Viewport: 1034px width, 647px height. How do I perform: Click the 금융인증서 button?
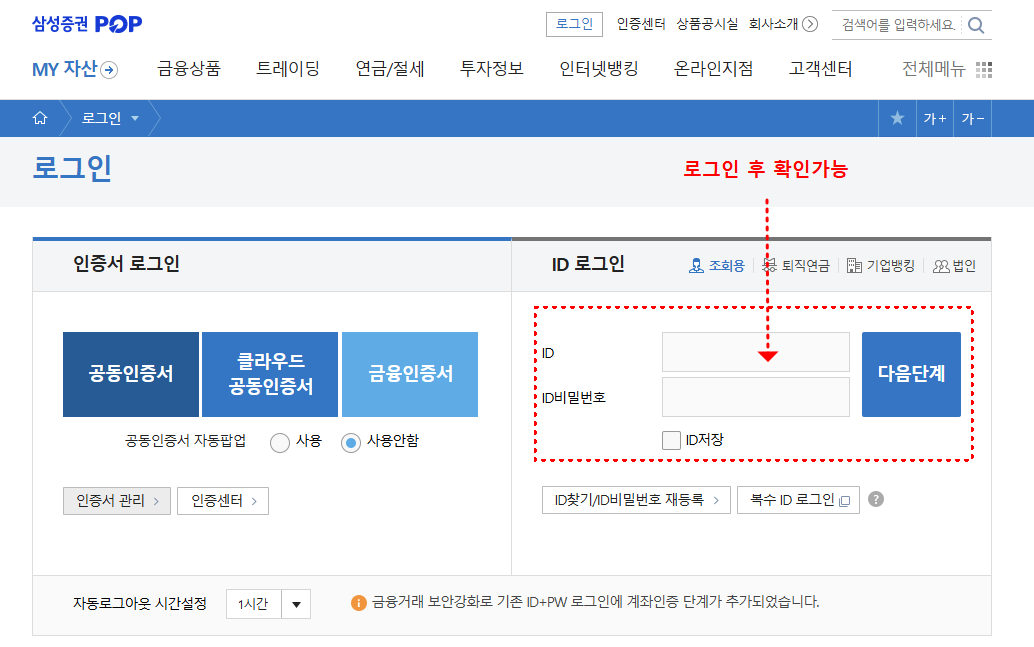[410, 374]
